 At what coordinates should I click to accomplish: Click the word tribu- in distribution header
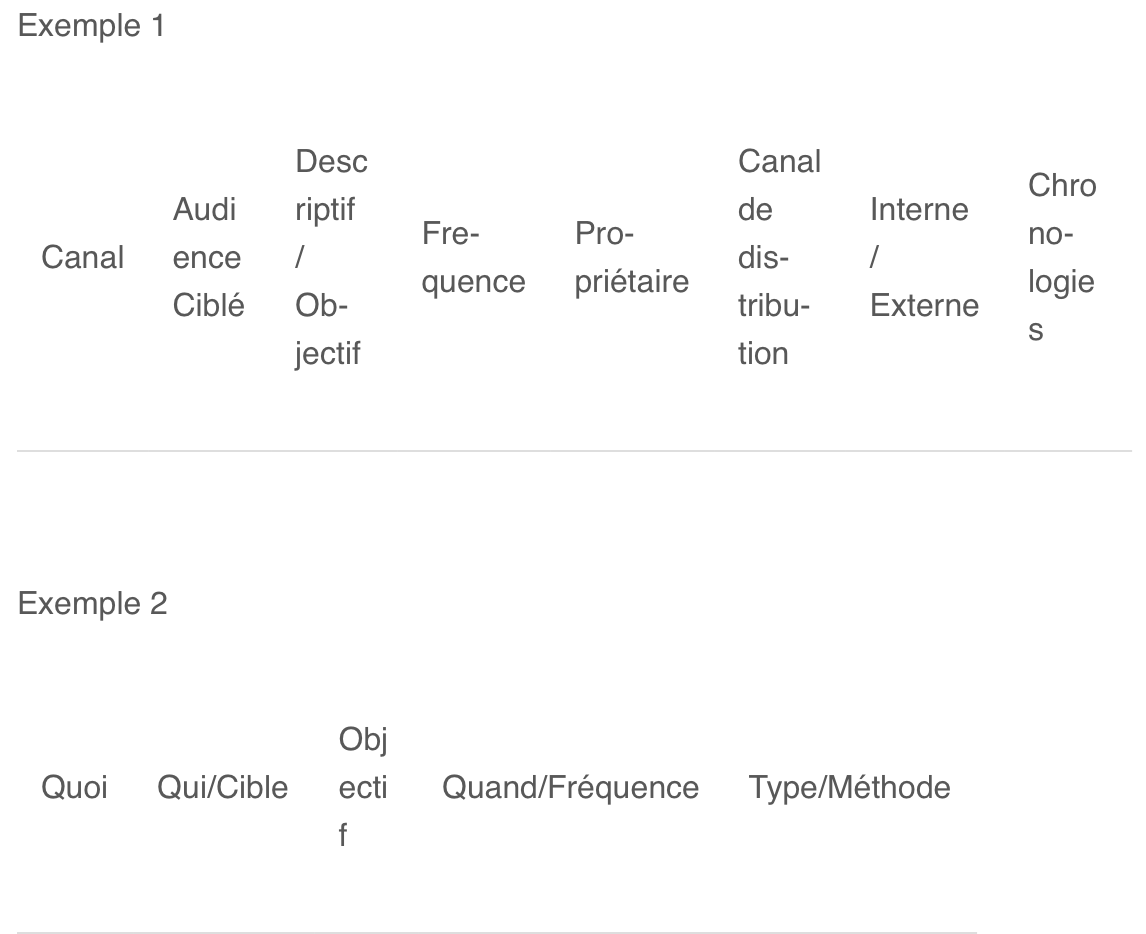click(773, 305)
